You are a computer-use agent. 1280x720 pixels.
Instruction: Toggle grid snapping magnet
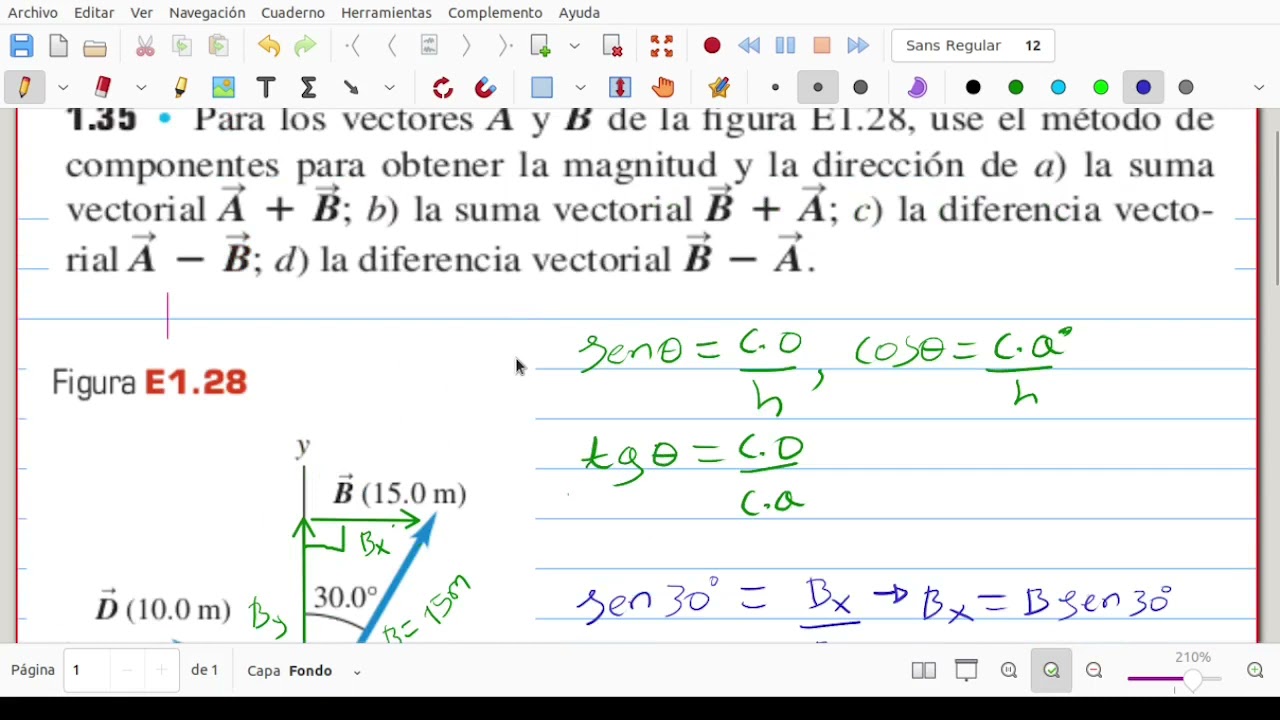[485, 88]
